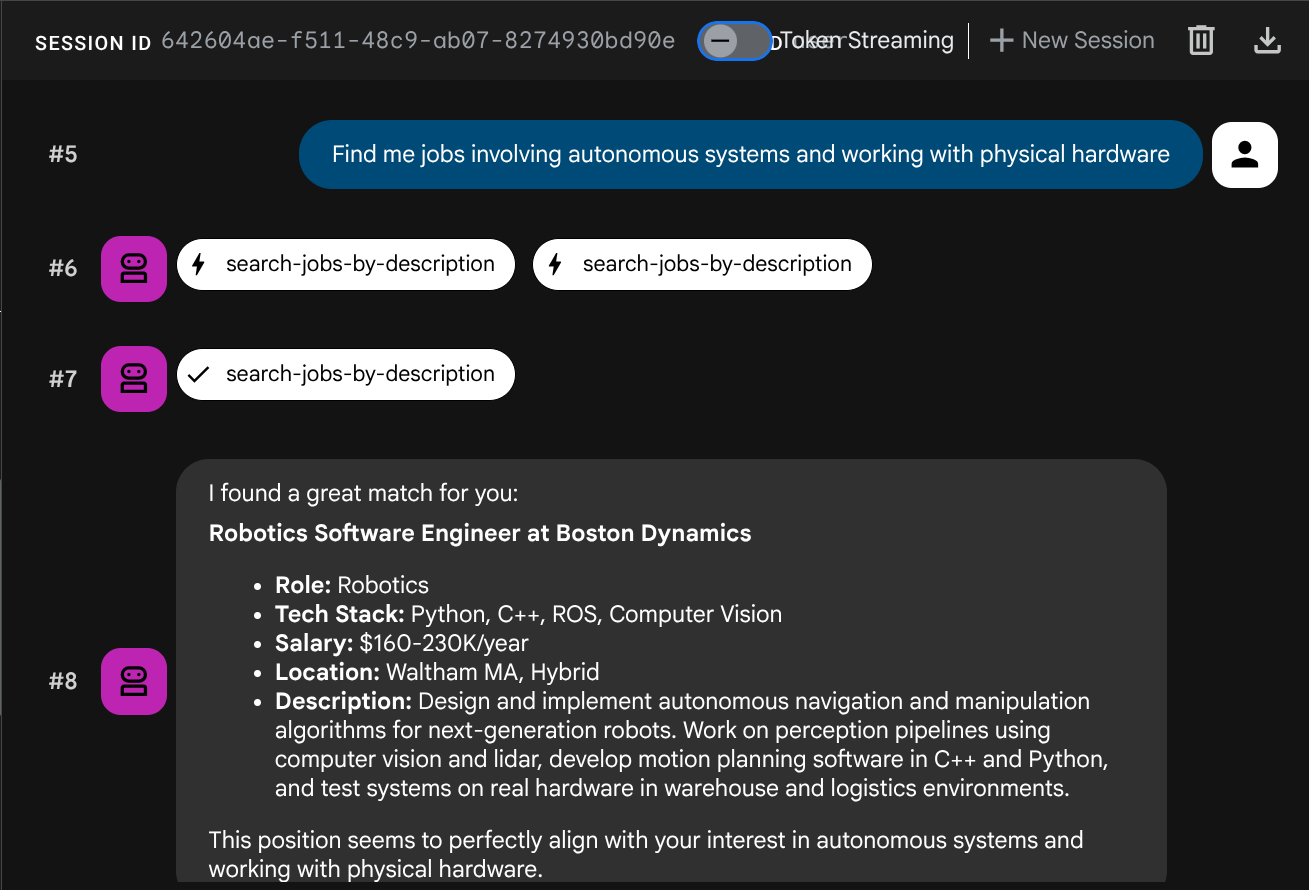Image resolution: width=1309 pixels, height=890 pixels.
Task: Select the #6 event number
Action: point(63,268)
